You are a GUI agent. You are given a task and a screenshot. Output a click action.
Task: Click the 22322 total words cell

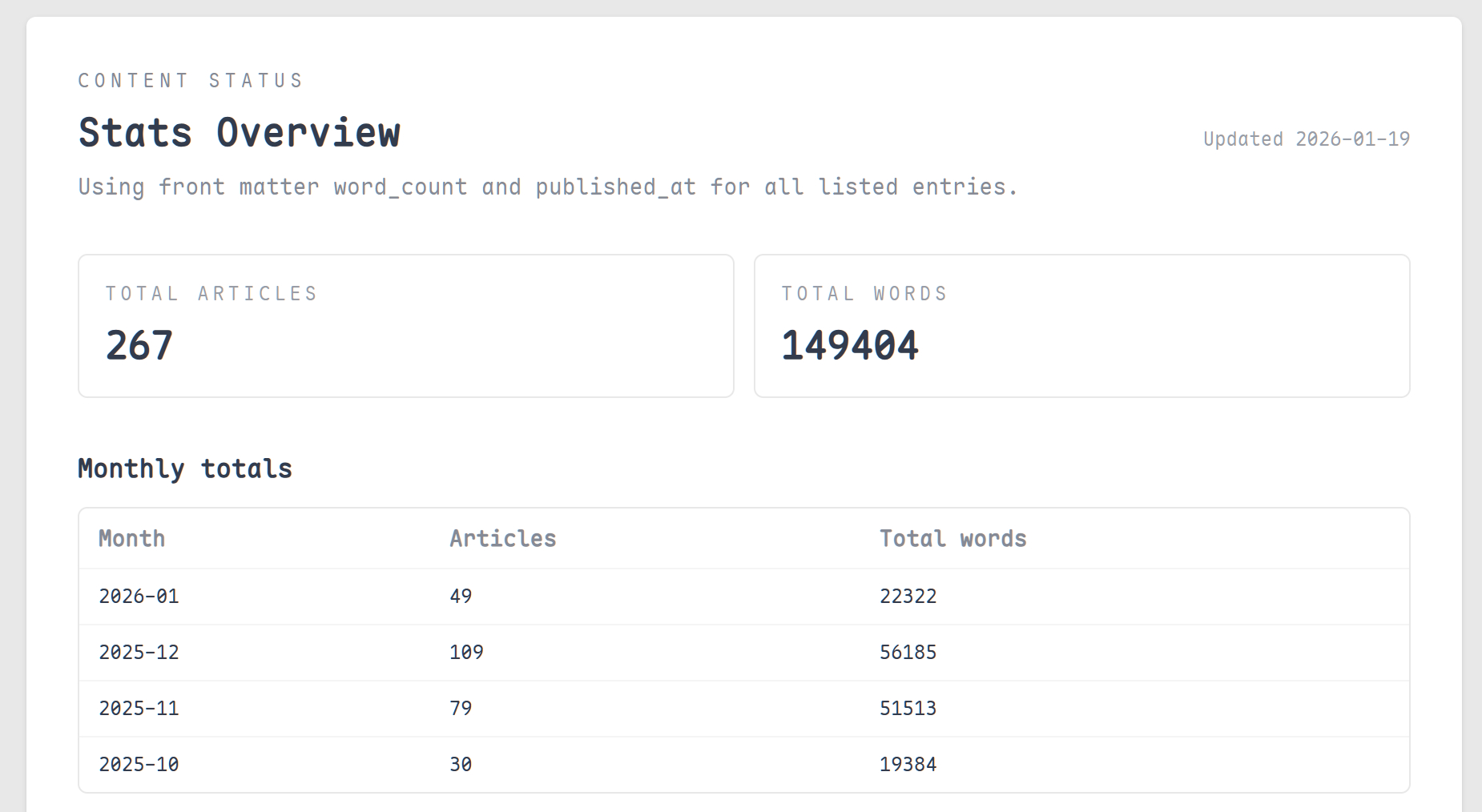(x=908, y=597)
